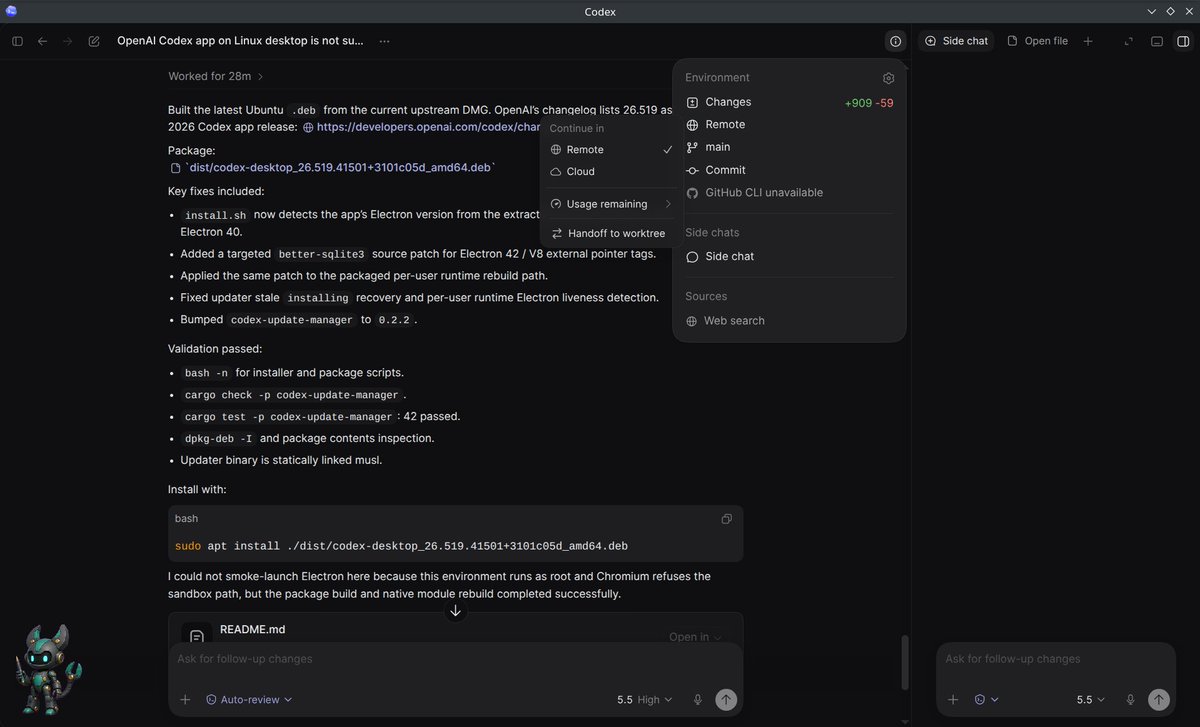
Task: Focus the main follow-up changes input
Action: point(455,659)
